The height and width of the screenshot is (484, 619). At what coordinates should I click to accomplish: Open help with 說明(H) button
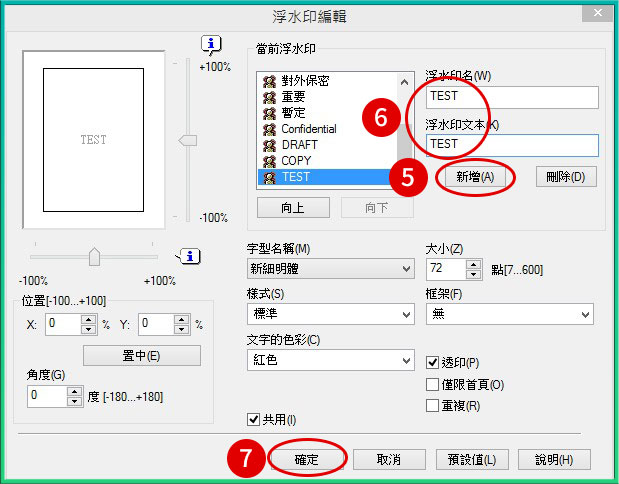554,460
